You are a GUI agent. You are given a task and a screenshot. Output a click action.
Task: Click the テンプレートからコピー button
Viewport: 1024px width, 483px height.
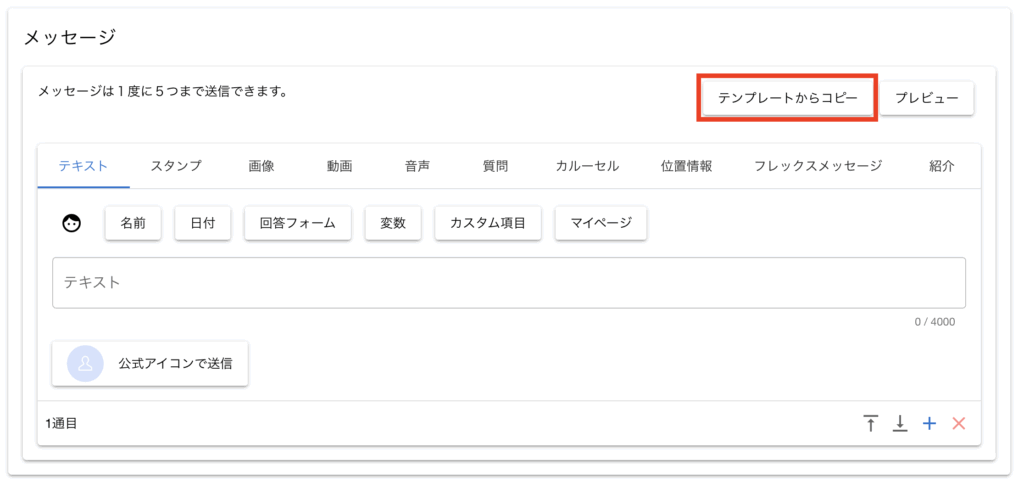(787, 98)
